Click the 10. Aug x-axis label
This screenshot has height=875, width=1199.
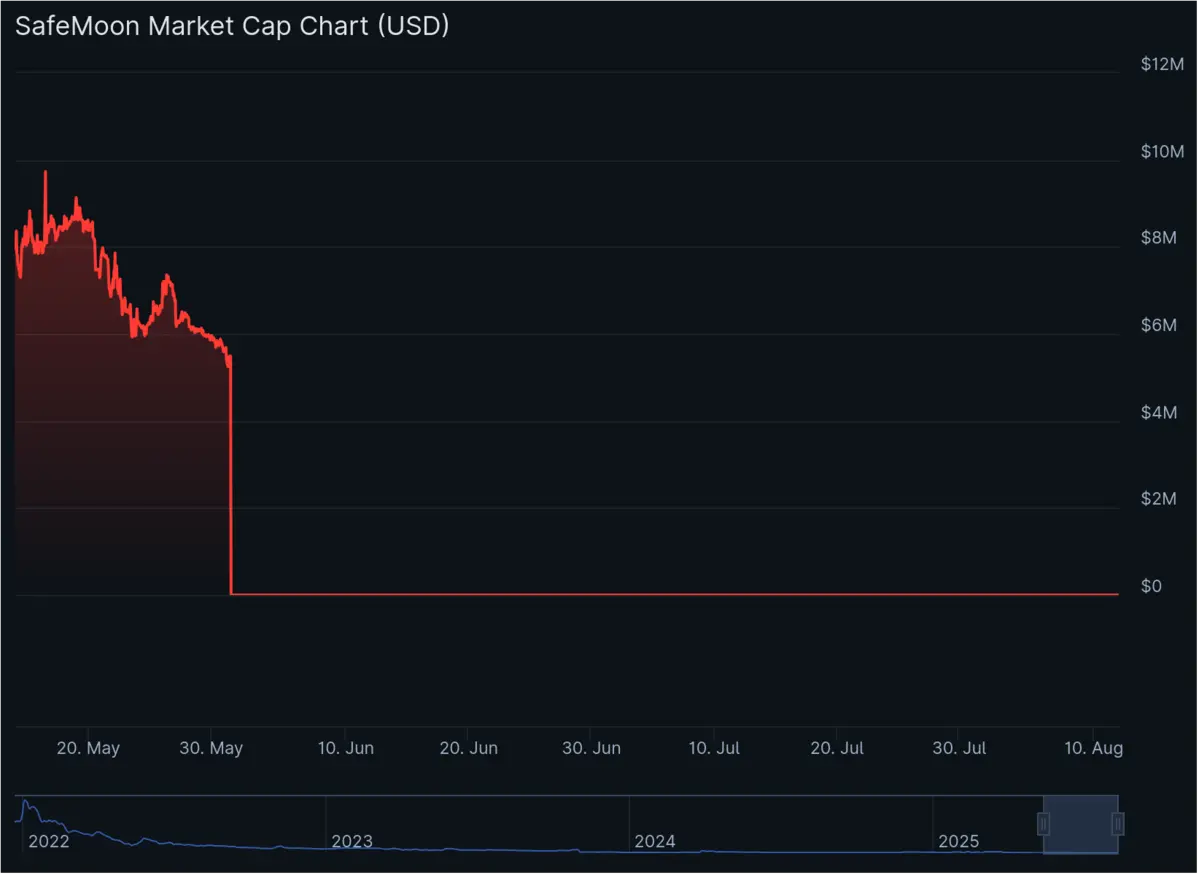coord(1093,748)
